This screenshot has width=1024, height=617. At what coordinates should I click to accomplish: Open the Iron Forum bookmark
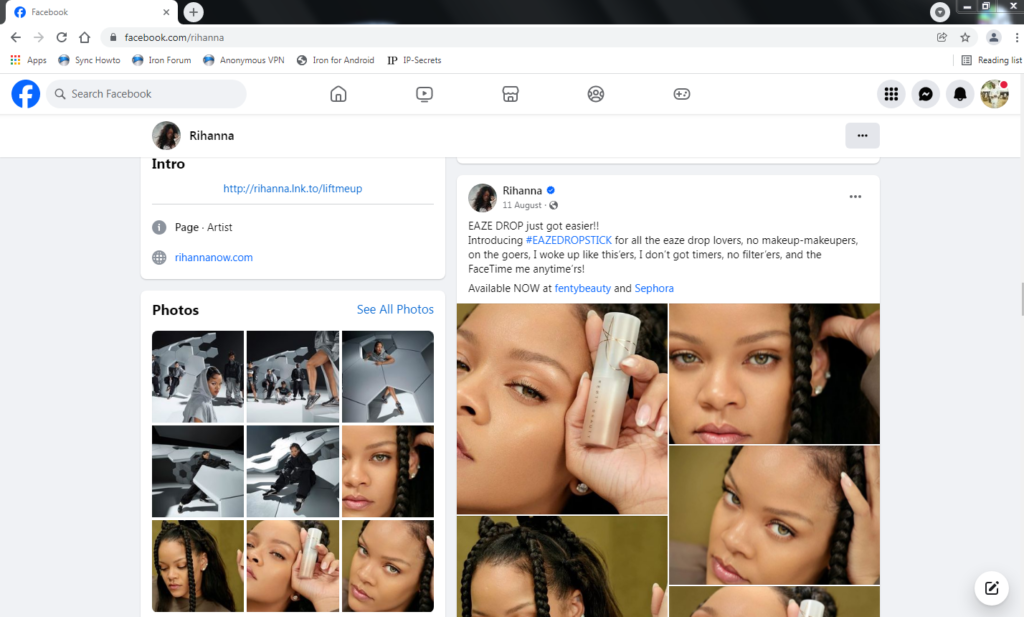point(162,60)
